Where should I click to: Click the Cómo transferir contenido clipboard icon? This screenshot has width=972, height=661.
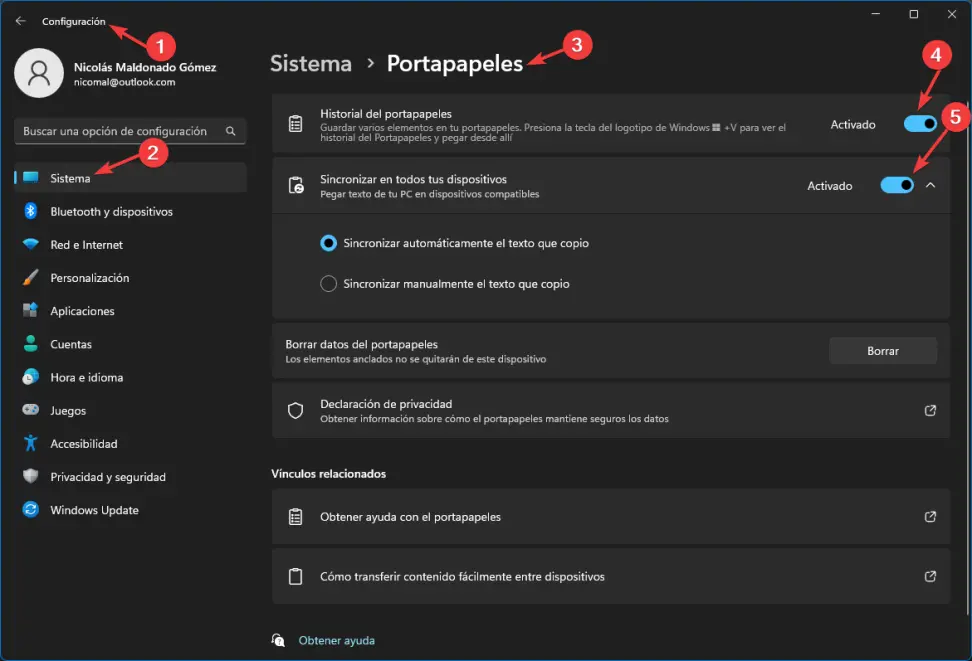(x=296, y=576)
